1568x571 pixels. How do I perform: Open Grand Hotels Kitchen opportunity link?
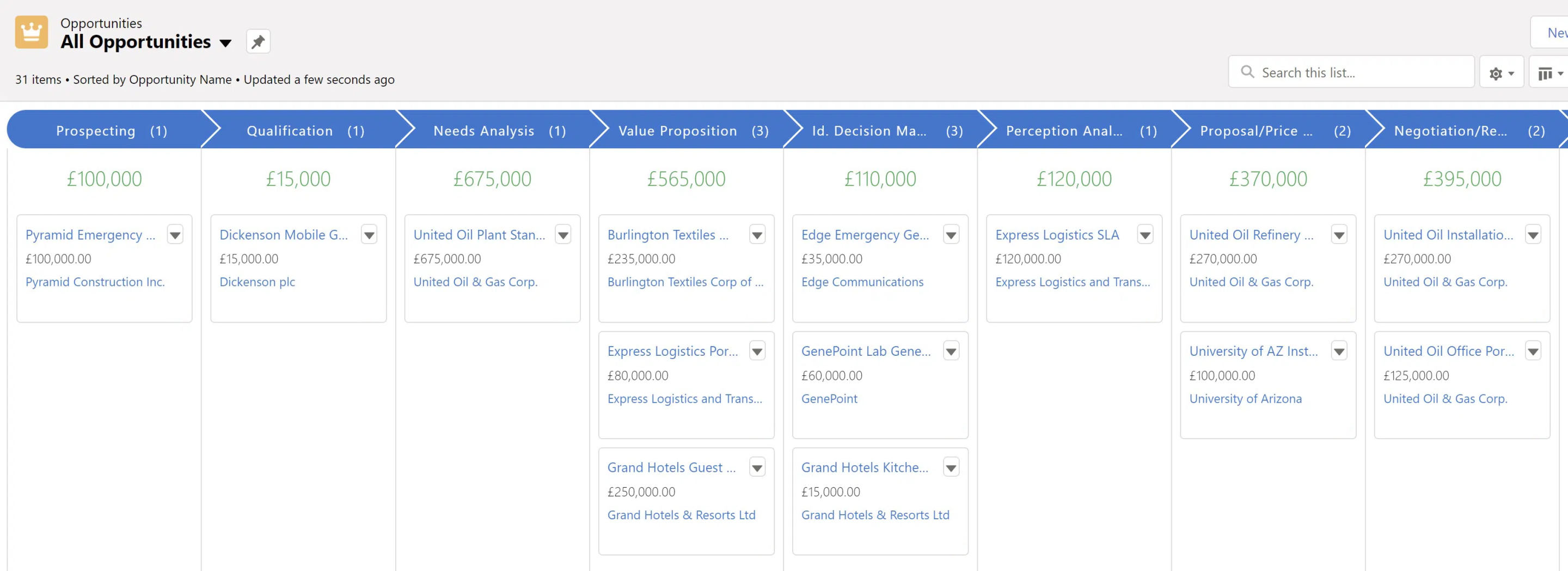[x=863, y=467]
